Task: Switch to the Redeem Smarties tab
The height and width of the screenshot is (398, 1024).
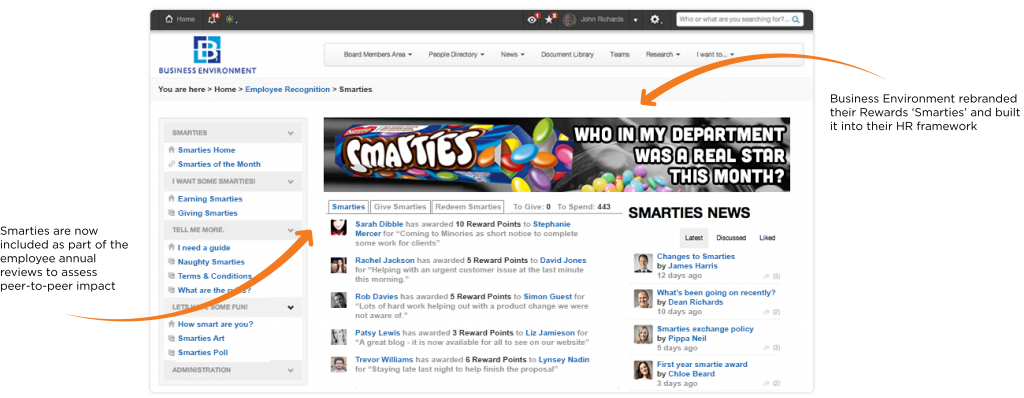Action: tap(468, 207)
